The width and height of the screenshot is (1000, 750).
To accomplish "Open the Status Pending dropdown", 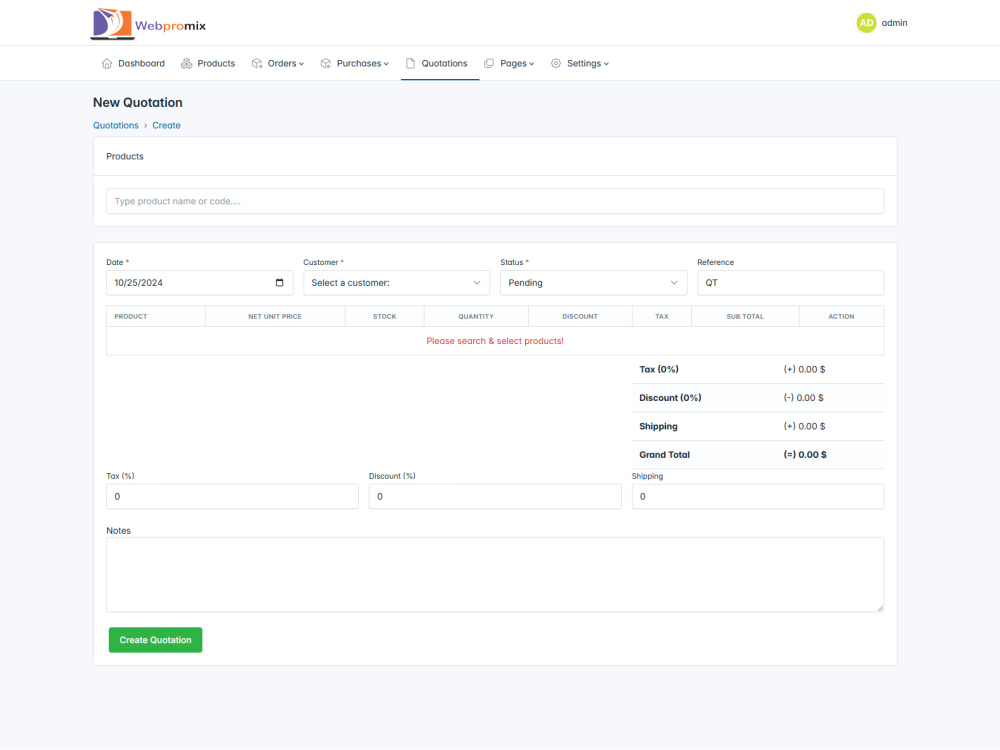I will tap(593, 283).
